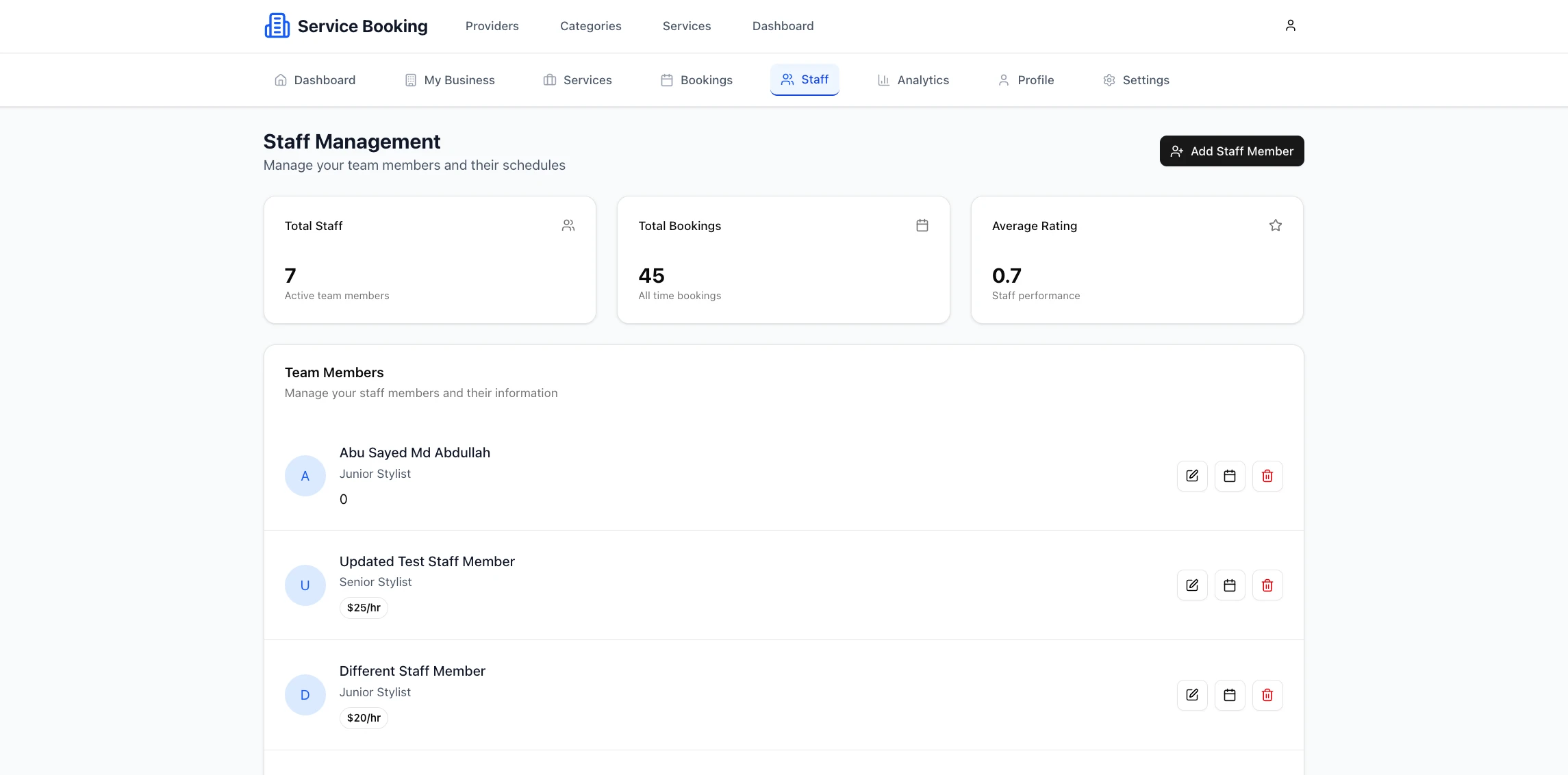Screen dimensions: 1568x775
Task: Open the user account icon top right
Action: [1290, 25]
